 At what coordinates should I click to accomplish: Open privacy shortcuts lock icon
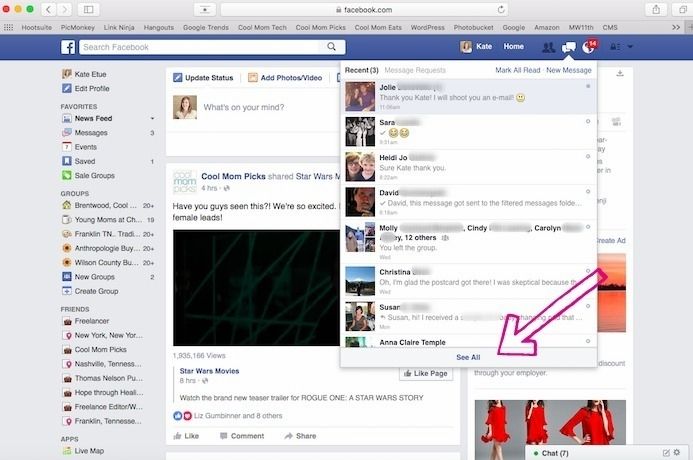pos(615,46)
